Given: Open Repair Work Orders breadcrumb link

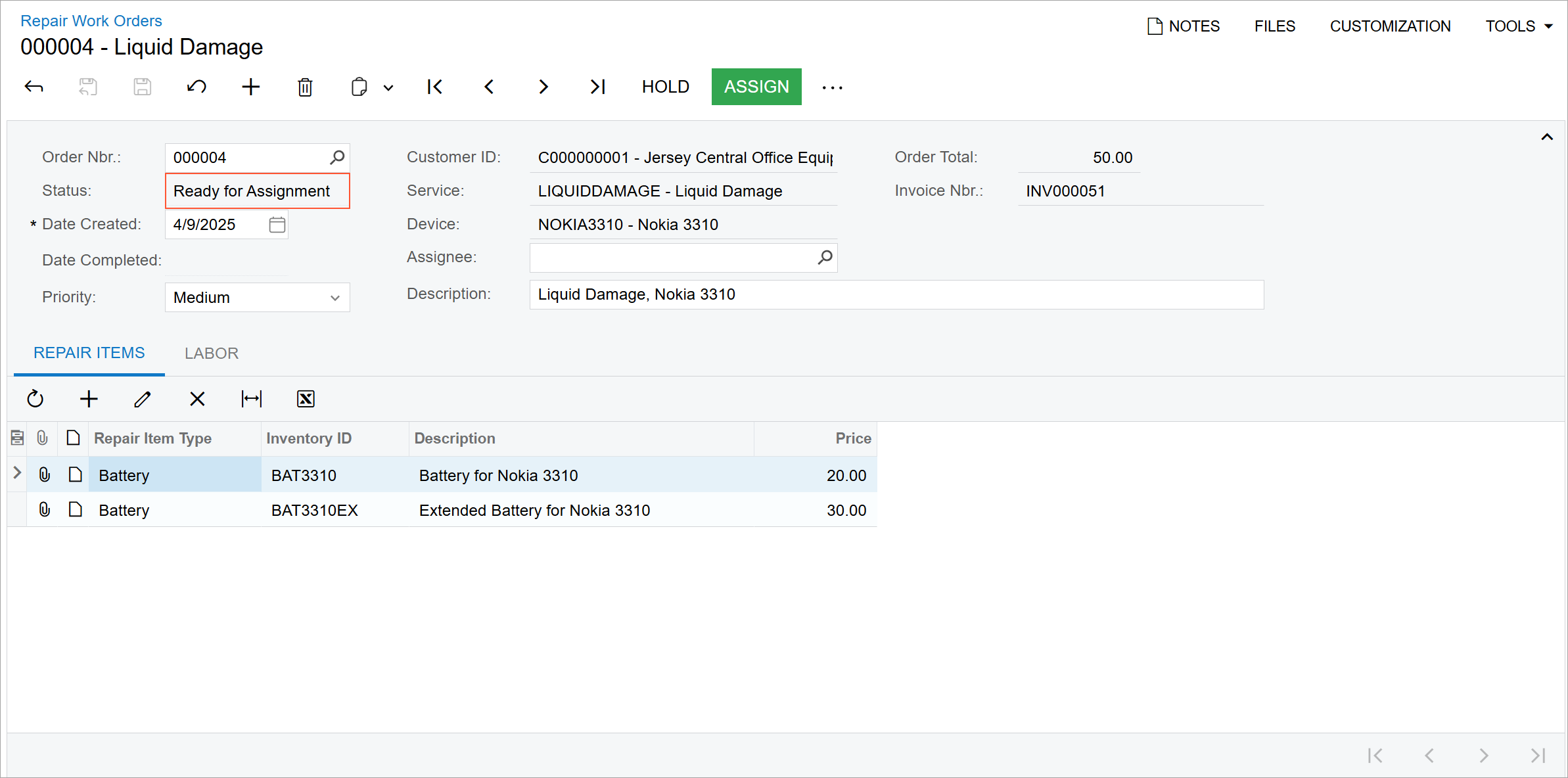Looking at the screenshot, I should [x=91, y=20].
